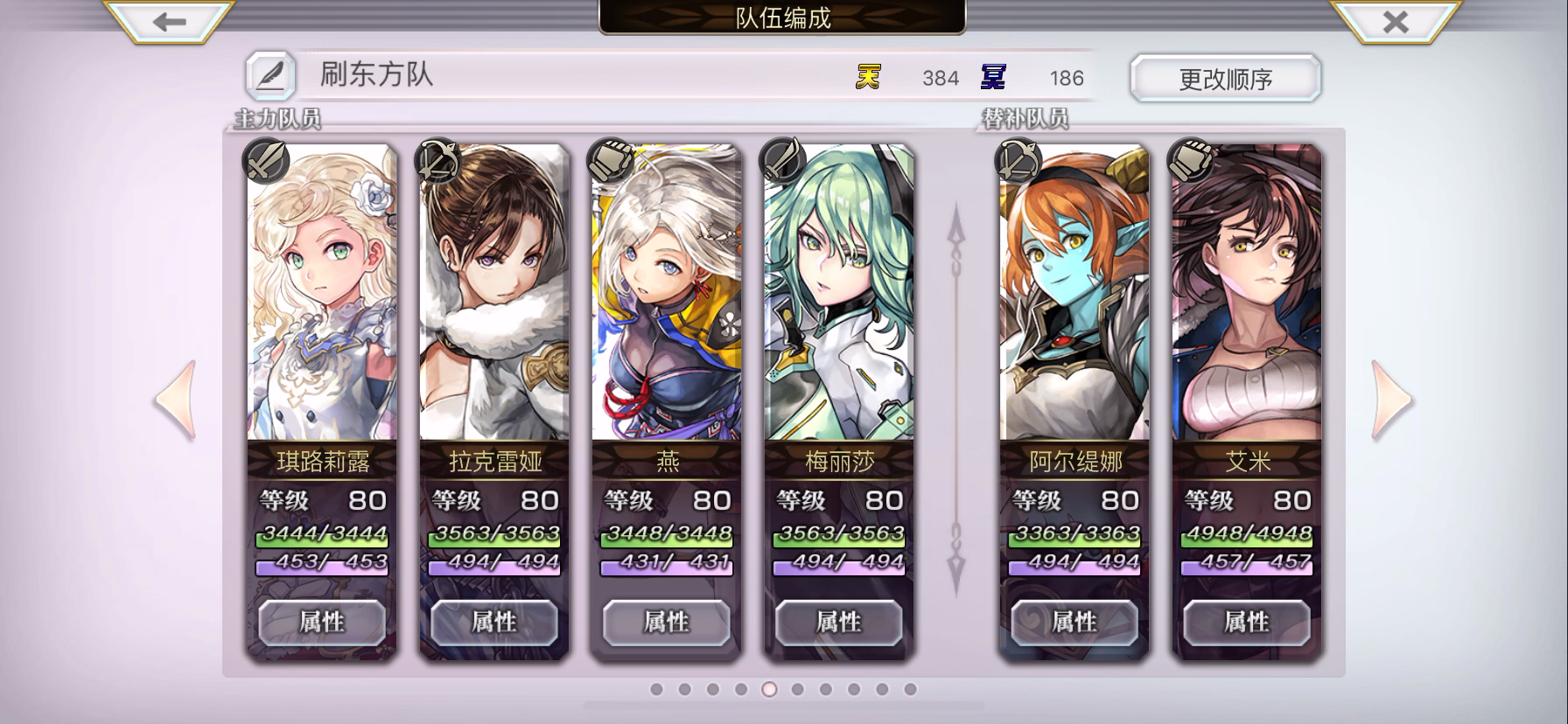The image size is (1568, 724).
Task: Click 更改顺序 button
Action: (1225, 79)
